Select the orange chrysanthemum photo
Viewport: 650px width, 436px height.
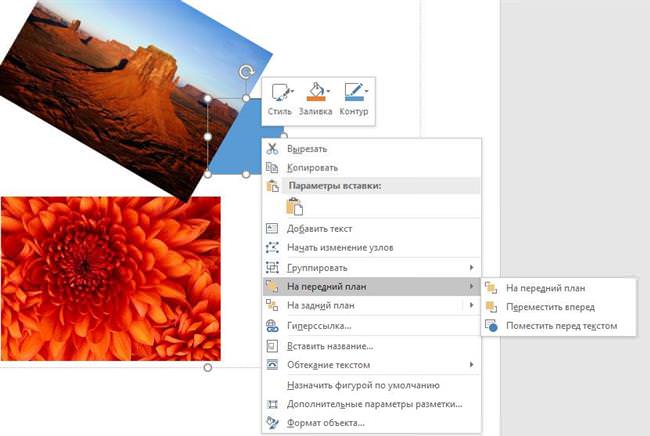111,279
